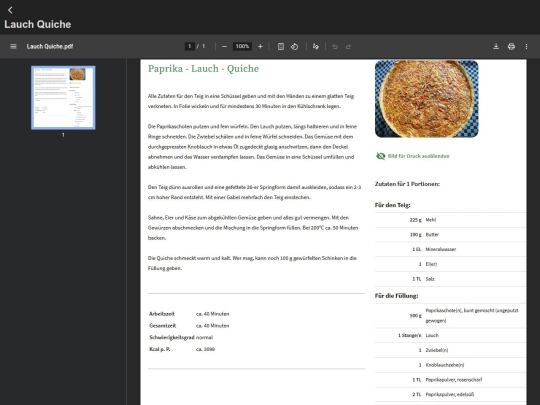
Task: Click the '225 g Mehl' ingredient row
Action: pos(450,220)
